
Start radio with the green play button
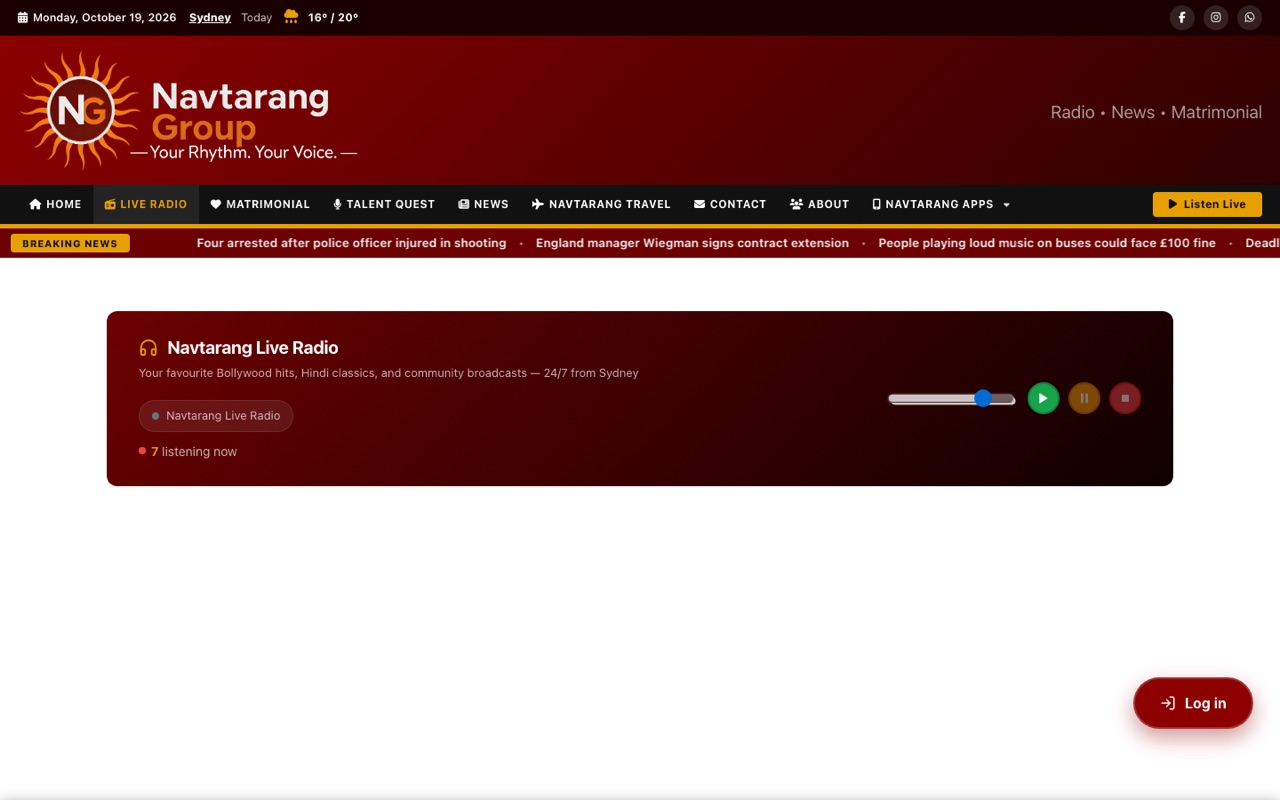coord(1043,398)
